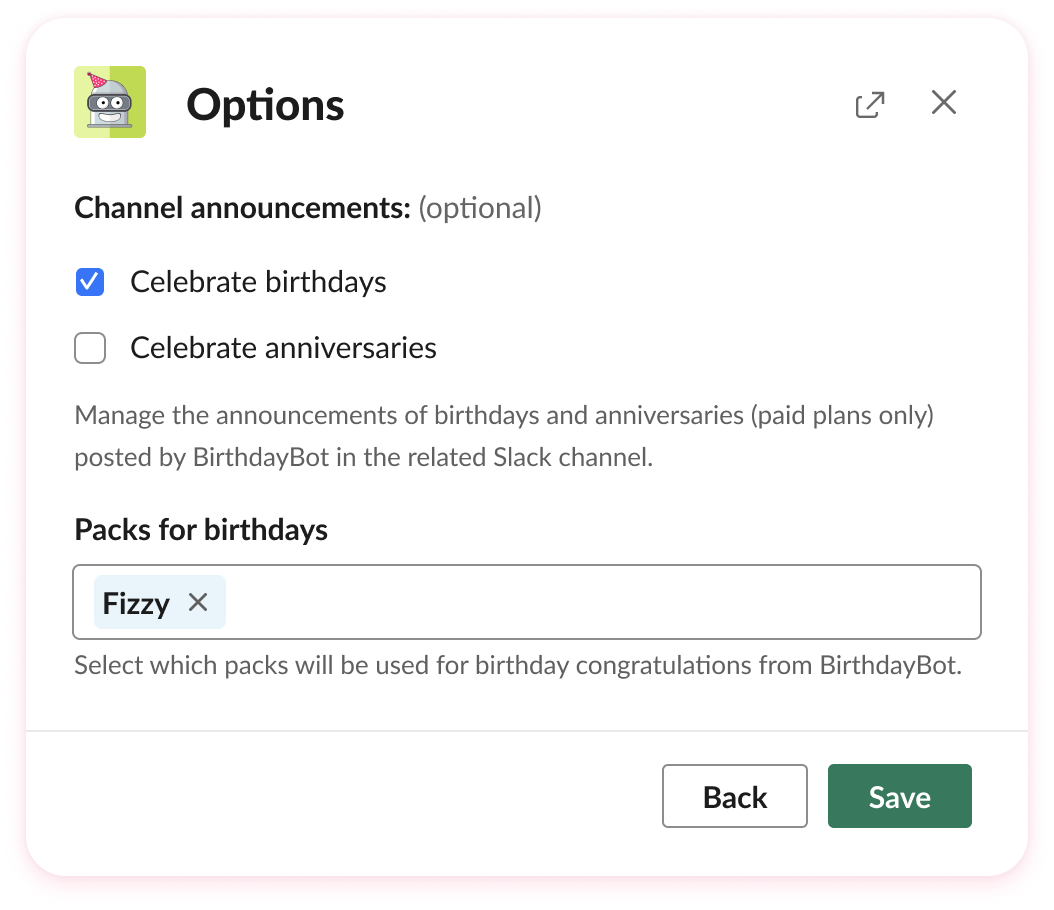The image size is (1054, 910).
Task: Go Back to the previous screen
Action: tap(734, 796)
